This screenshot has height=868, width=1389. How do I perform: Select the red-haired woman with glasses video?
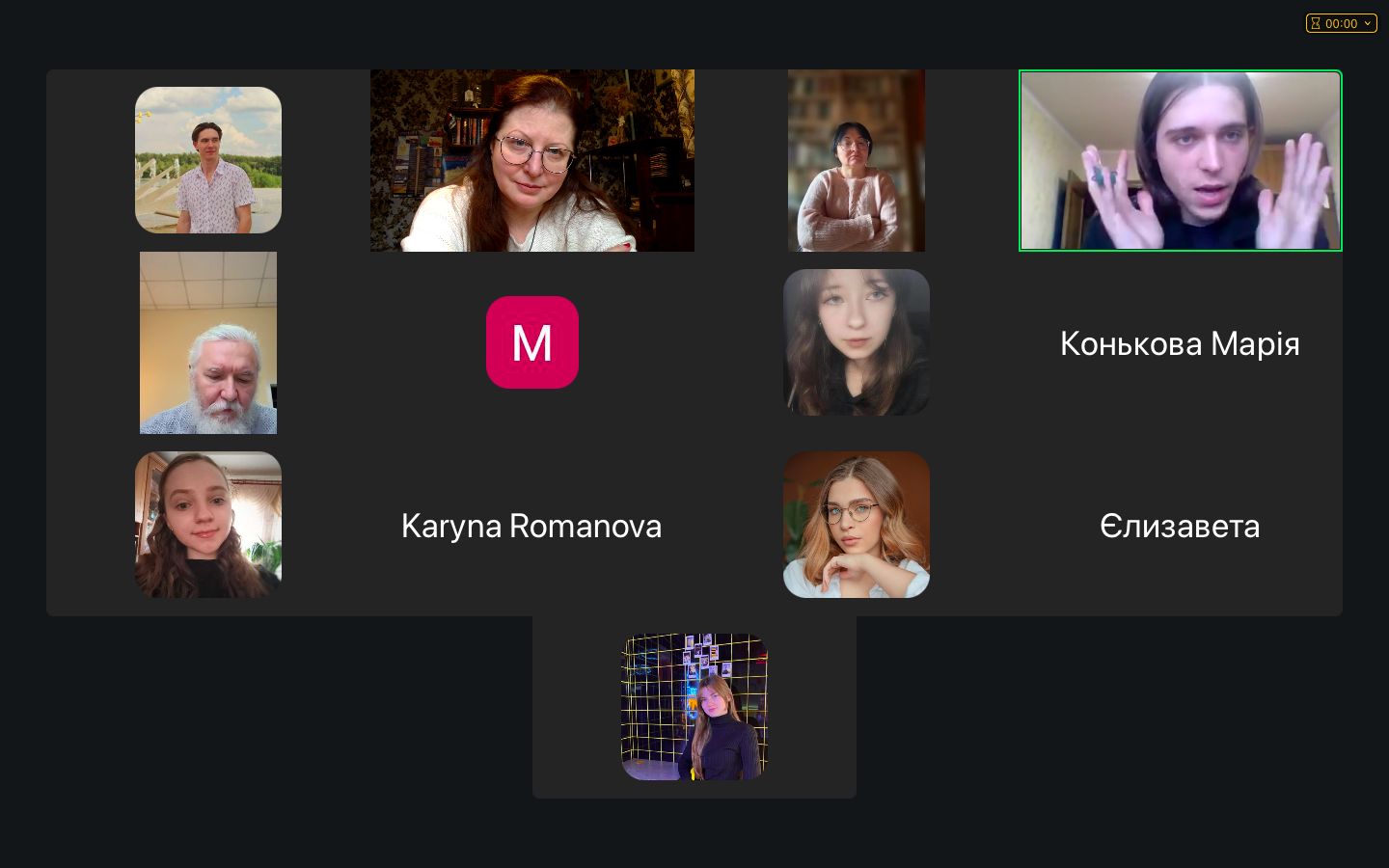point(532,160)
